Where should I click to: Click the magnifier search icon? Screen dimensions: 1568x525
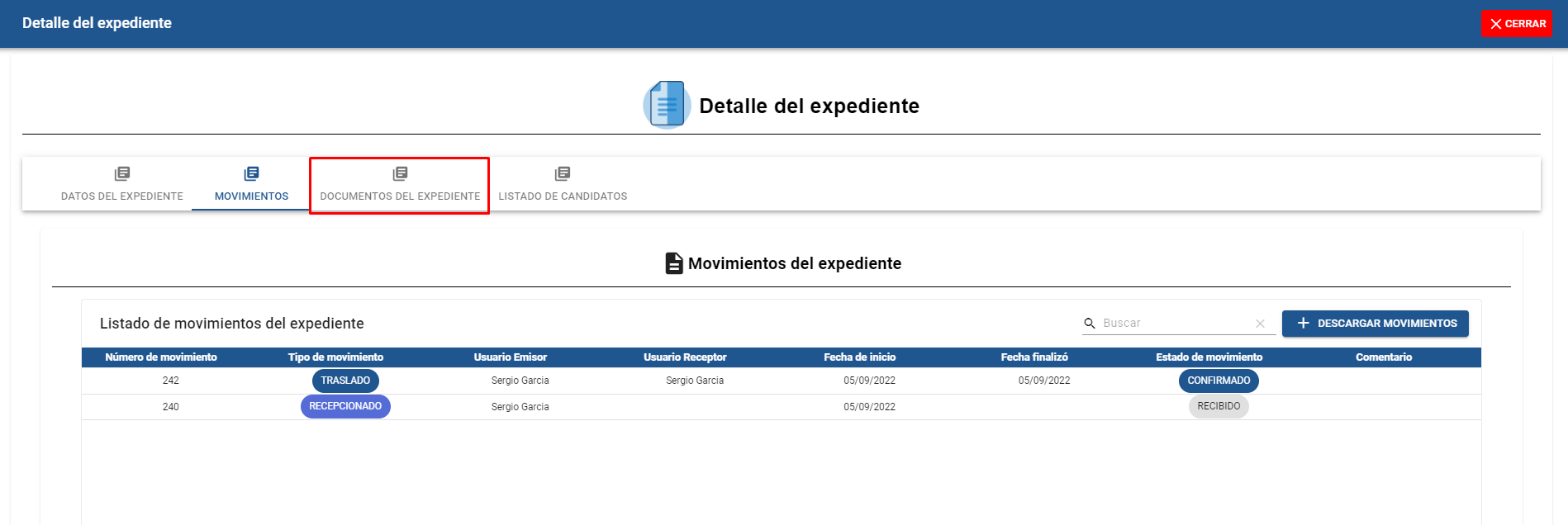[1090, 324]
